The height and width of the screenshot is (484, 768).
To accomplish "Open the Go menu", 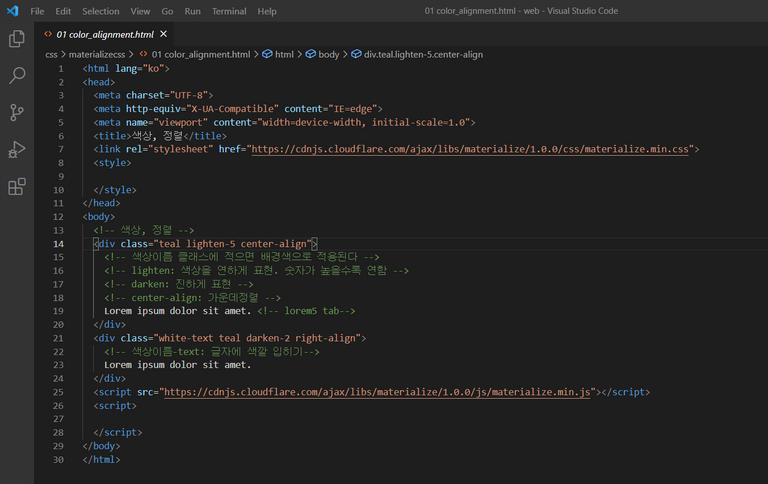I will (x=167, y=11).
